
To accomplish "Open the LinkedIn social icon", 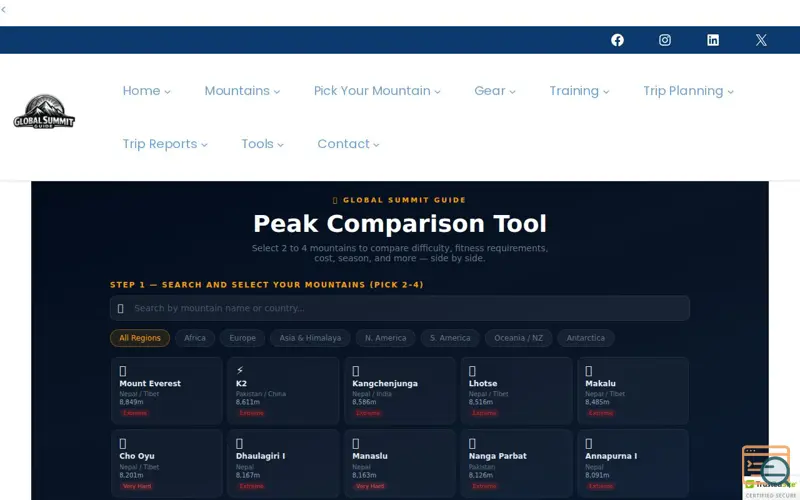I will coord(713,40).
